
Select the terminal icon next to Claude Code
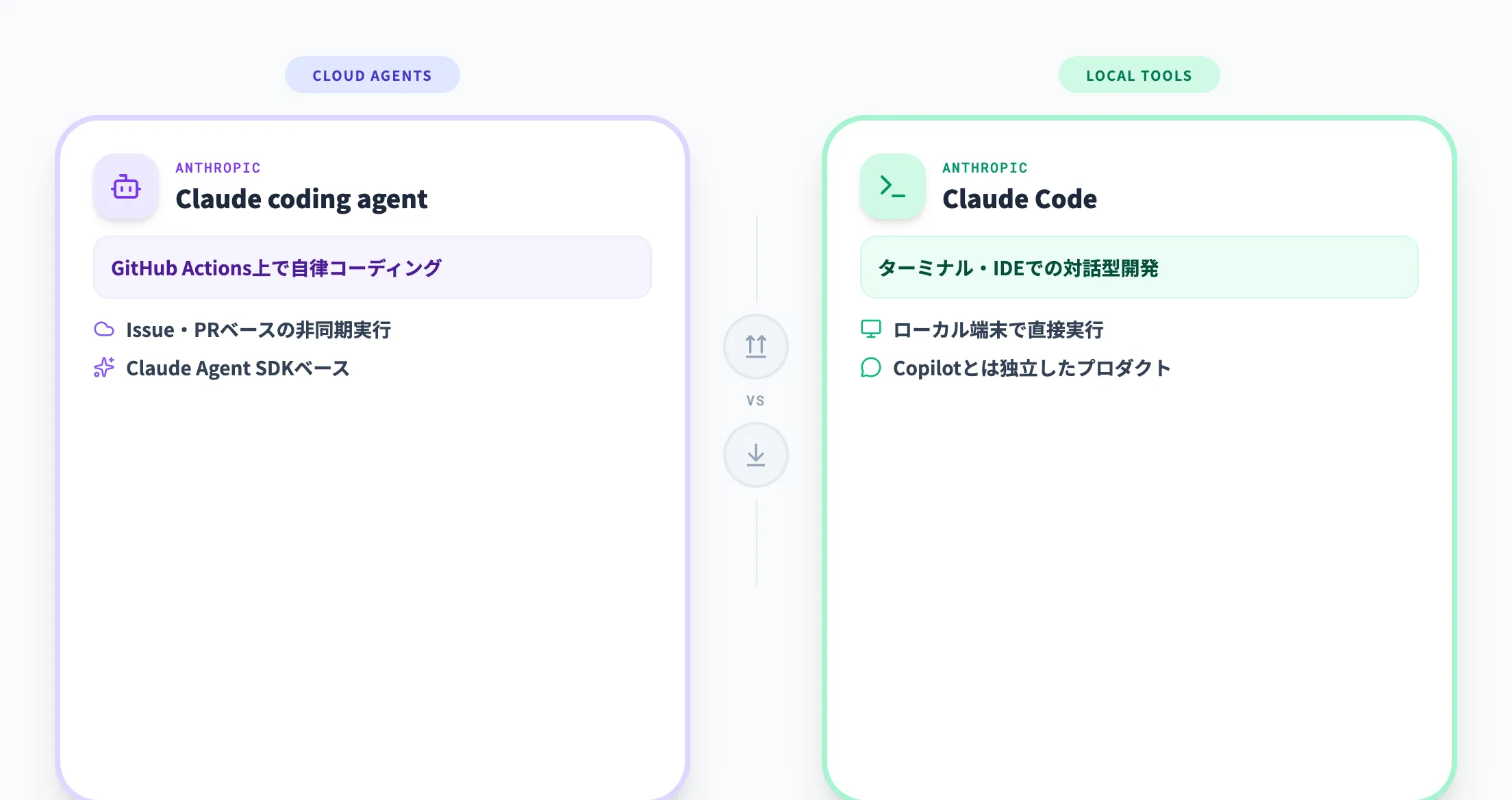coord(892,186)
